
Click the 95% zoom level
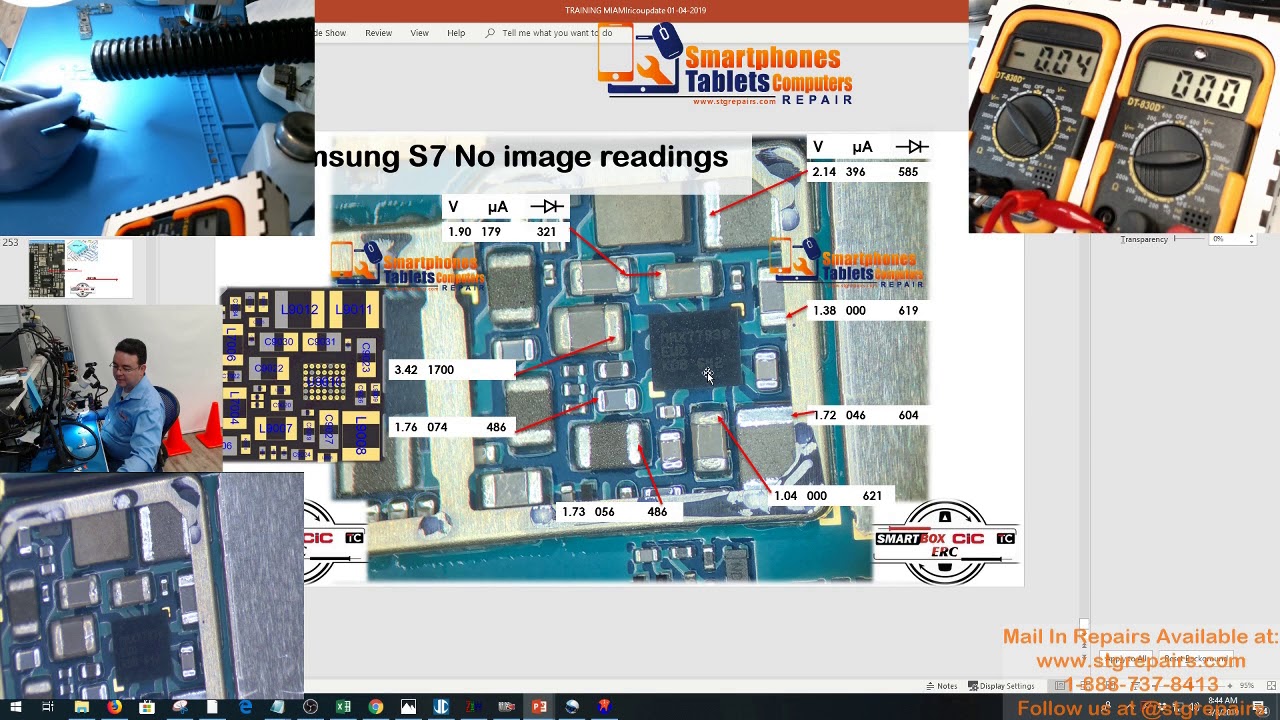[x=1247, y=686]
